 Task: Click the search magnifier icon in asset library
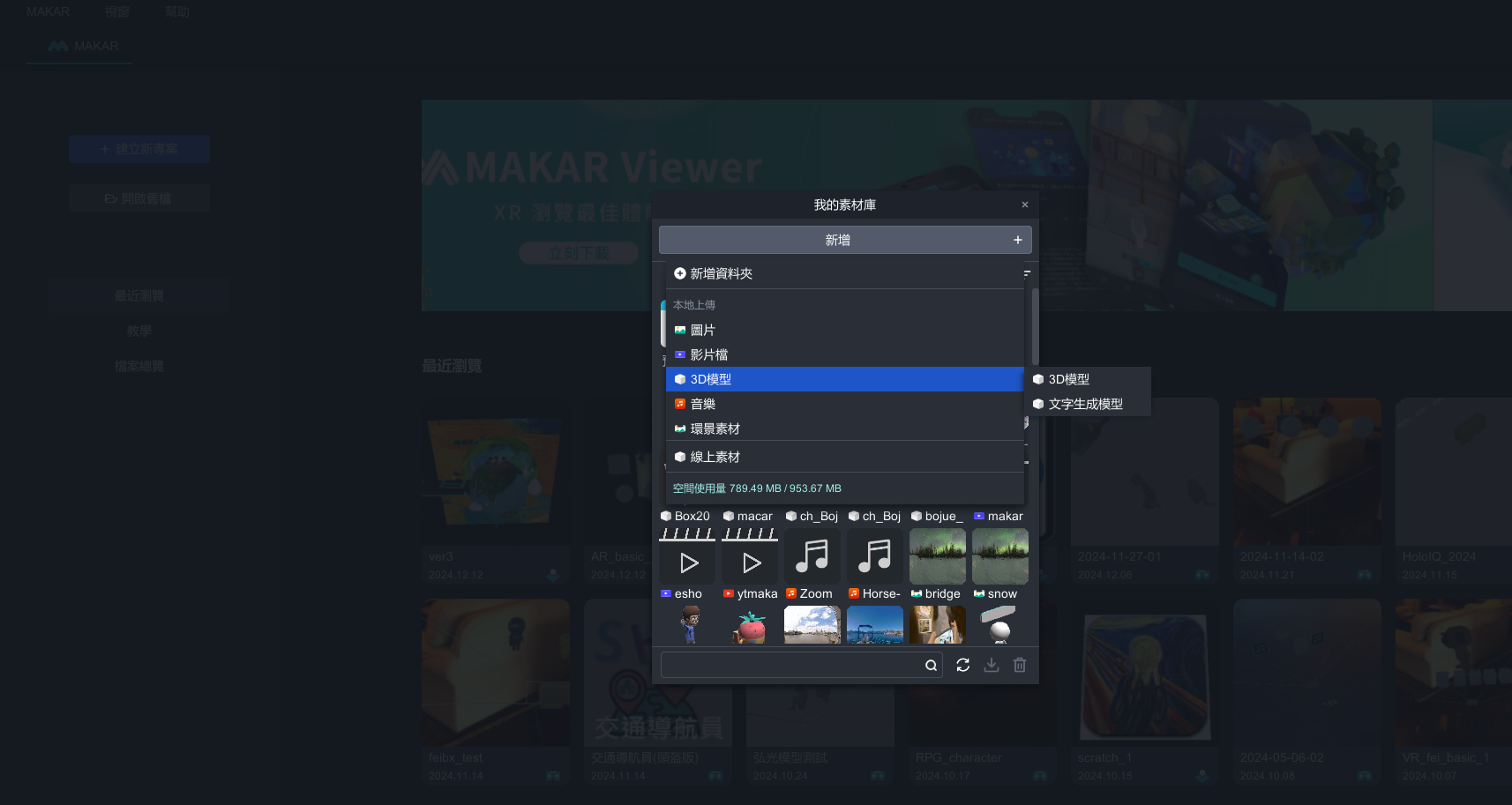(931, 666)
